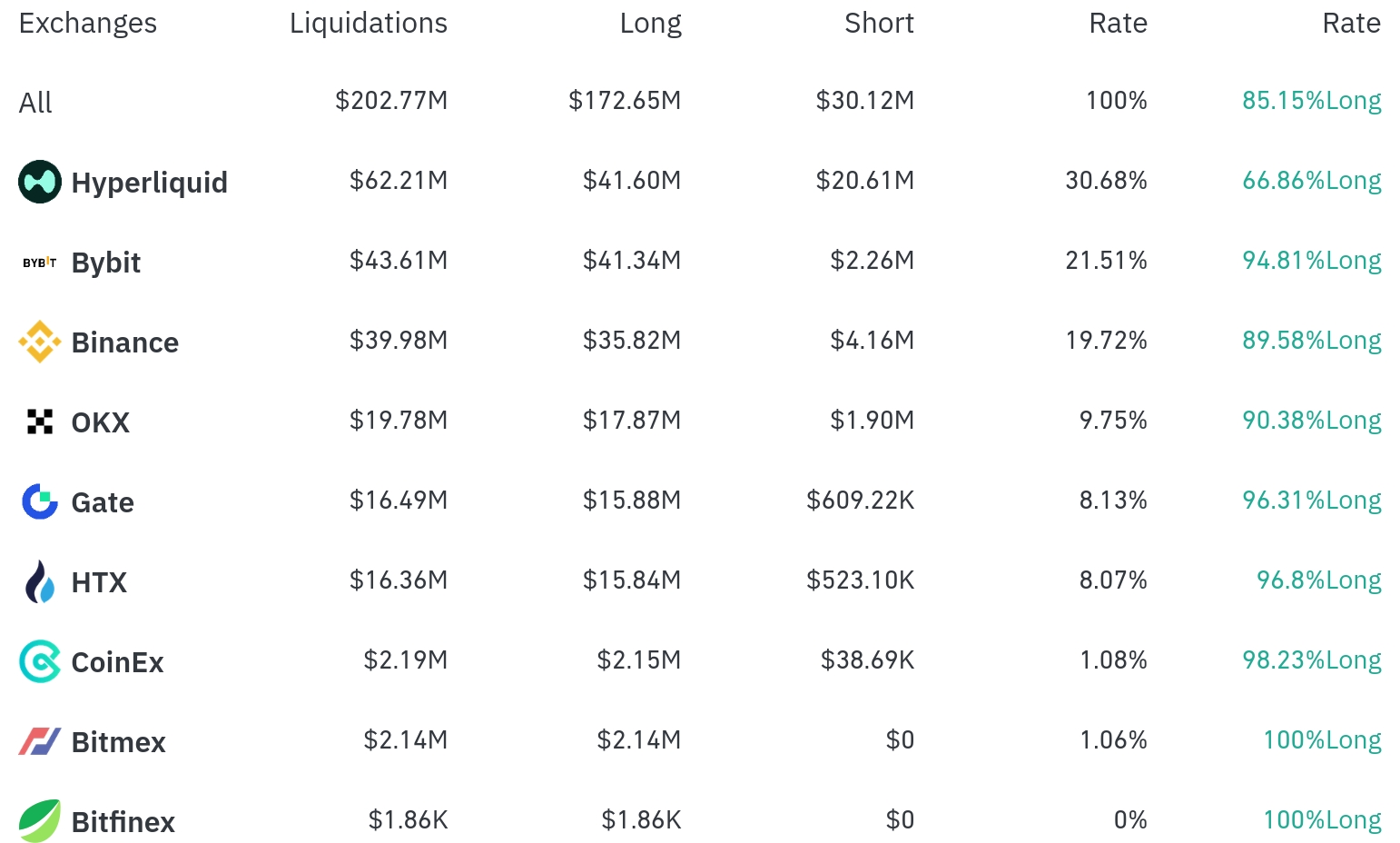Click the Binance diamond logo icon
1400x843 pixels.
(x=40, y=342)
